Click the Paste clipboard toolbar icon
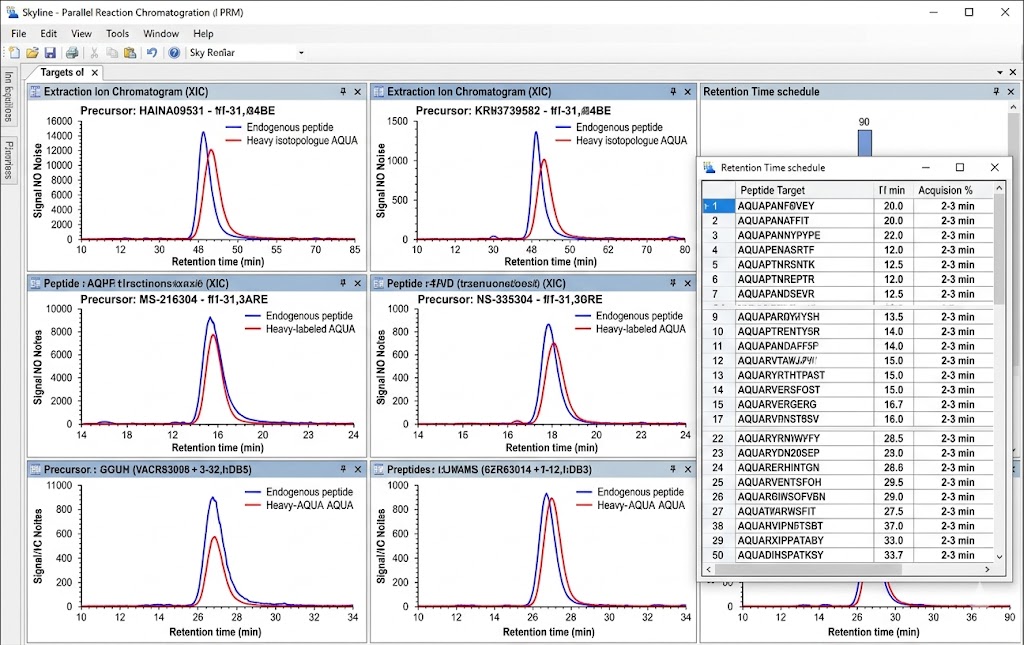Viewport: 1024px width, 645px height. [130, 53]
